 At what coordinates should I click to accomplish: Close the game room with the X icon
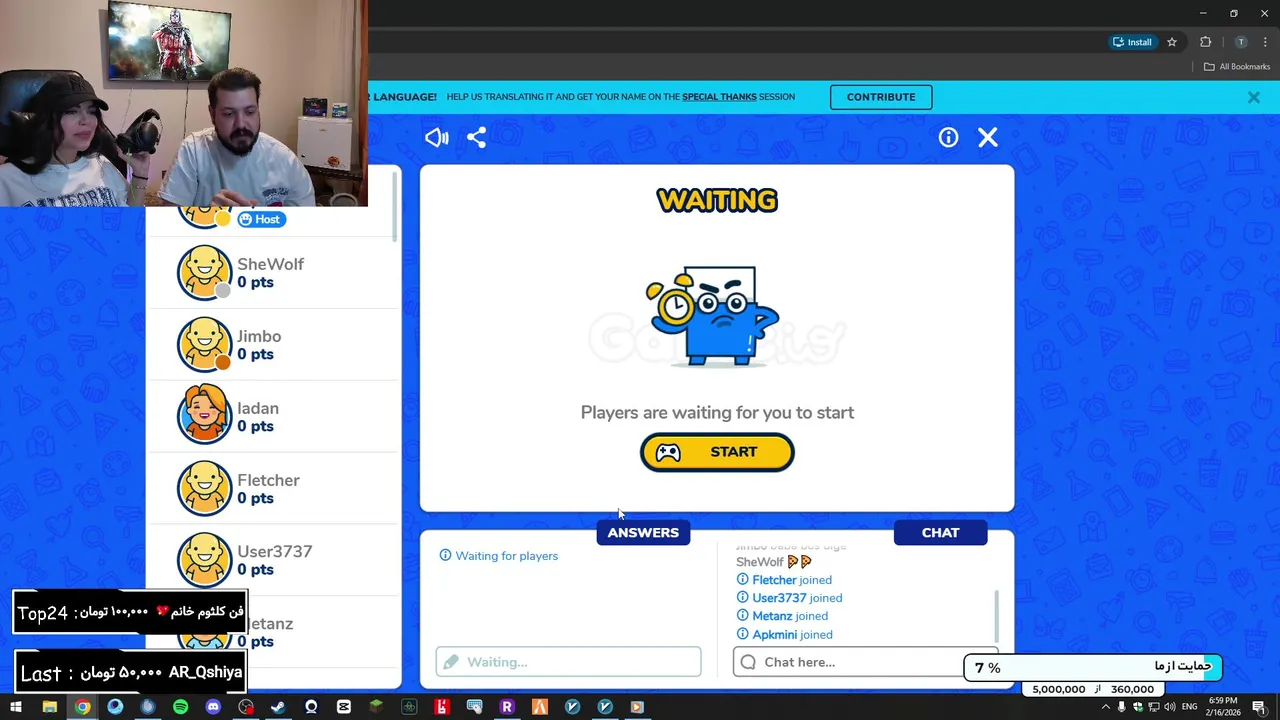pos(988,138)
